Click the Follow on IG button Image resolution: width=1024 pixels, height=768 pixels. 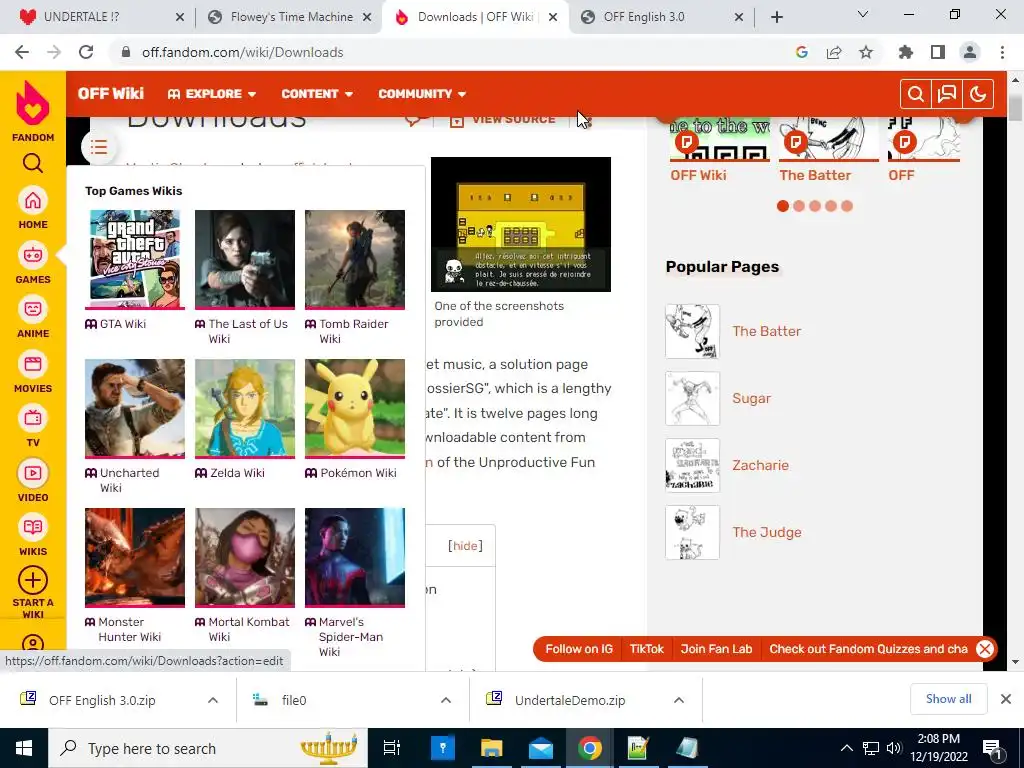coord(579,649)
